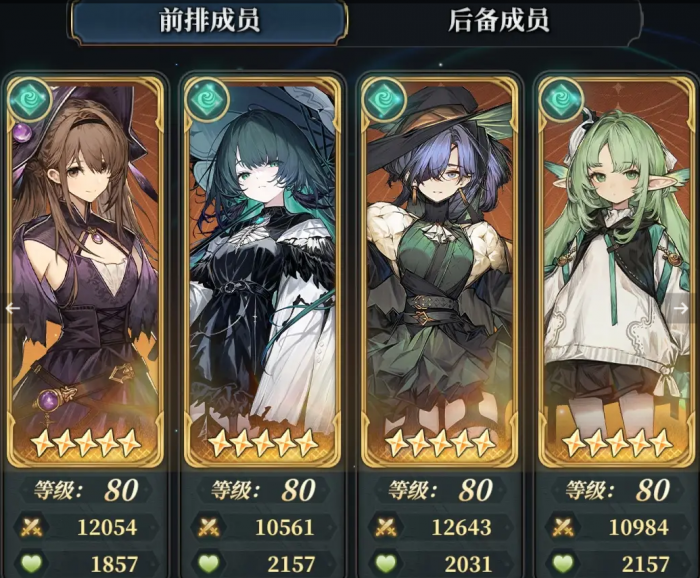Click the 等级: 80 label under elf card
Screen dimensions: 700x578
pyautogui.click(x=618, y=490)
